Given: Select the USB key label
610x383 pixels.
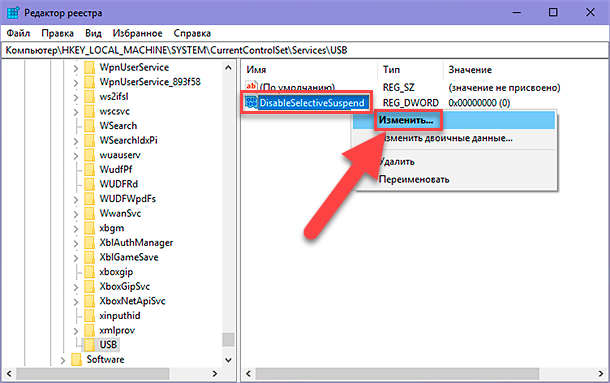Looking at the screenshot, I should tap(108, 345).
